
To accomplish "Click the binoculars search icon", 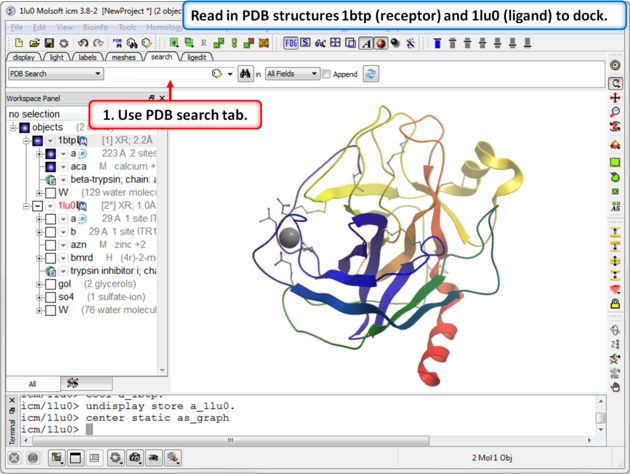I will 246,74.
